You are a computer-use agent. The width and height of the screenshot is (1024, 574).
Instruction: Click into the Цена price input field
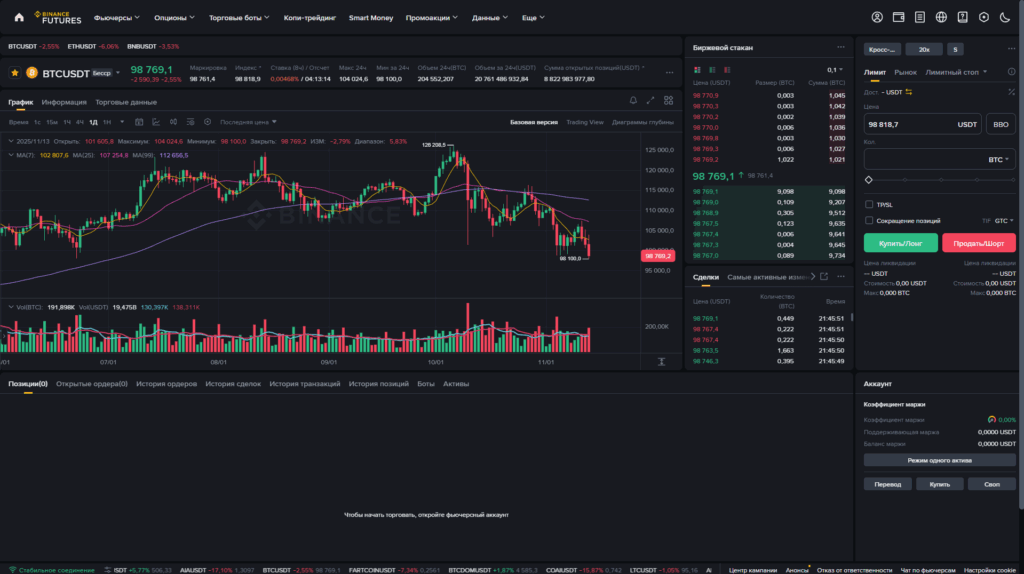pos(922,124)
